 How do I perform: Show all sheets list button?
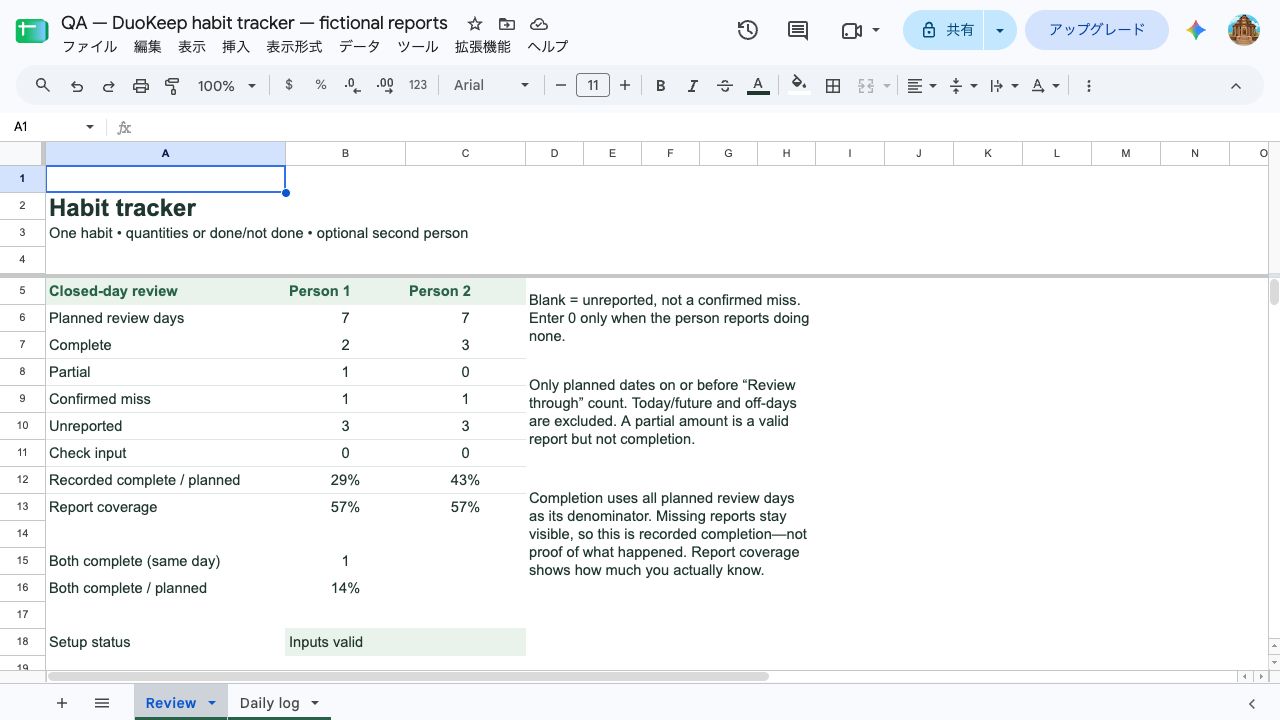[x=102, y=703]
